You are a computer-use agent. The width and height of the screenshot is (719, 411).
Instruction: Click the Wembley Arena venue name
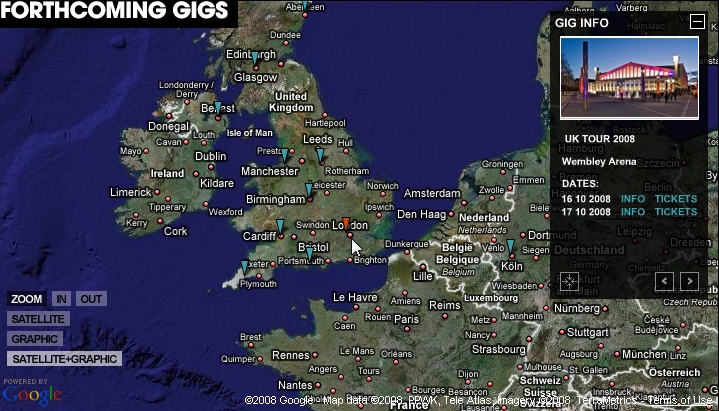(599, 161)
